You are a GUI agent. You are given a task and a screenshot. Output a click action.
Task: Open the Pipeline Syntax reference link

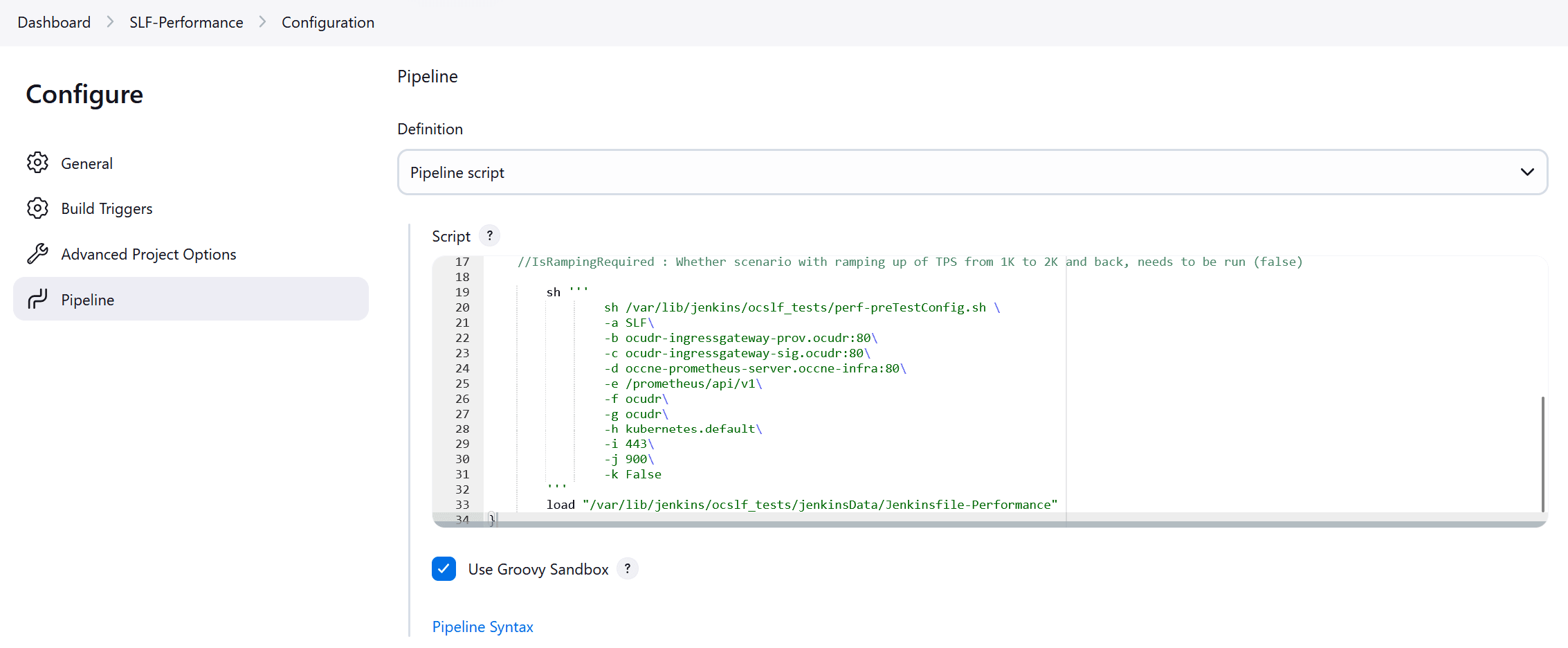482,626
